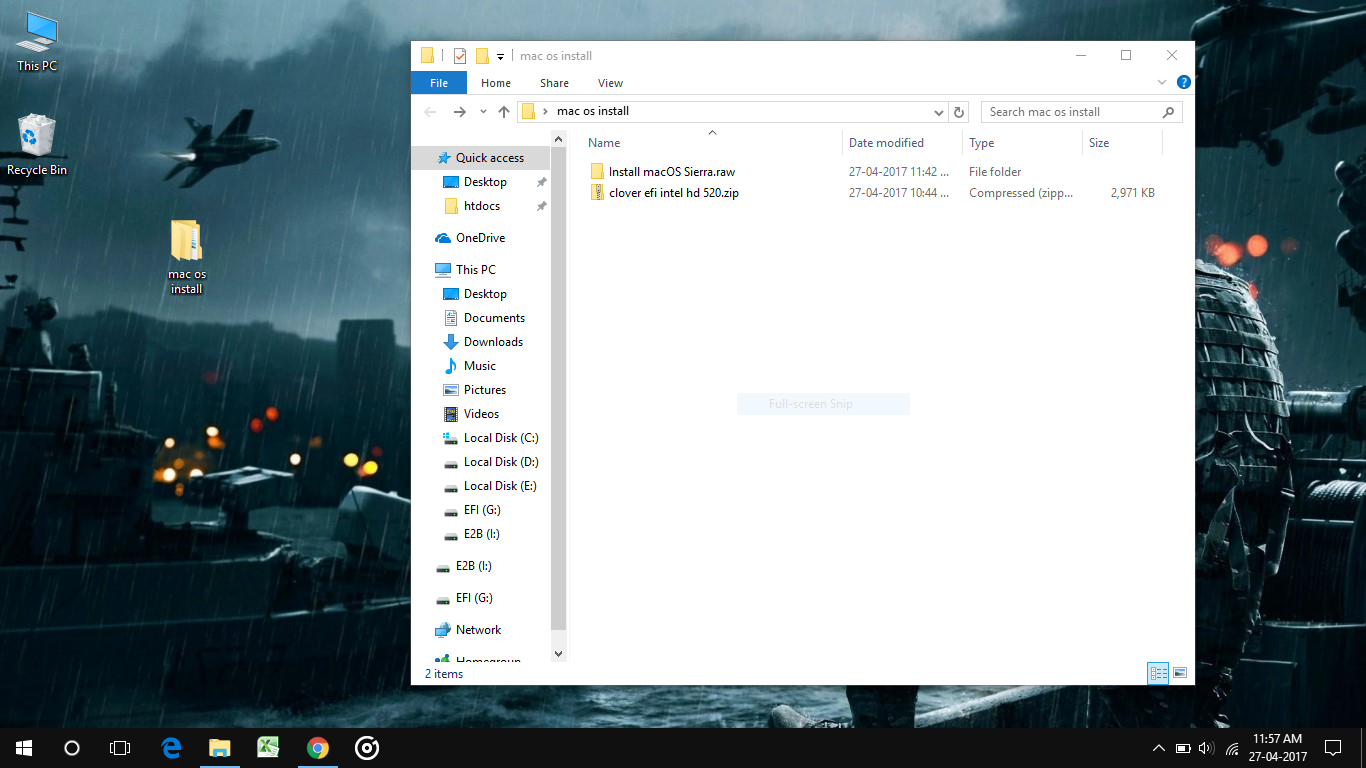Open the taskbar clock and calendar
Viewport: 1366px width, 768px height.
click(x=1277, y=748)
